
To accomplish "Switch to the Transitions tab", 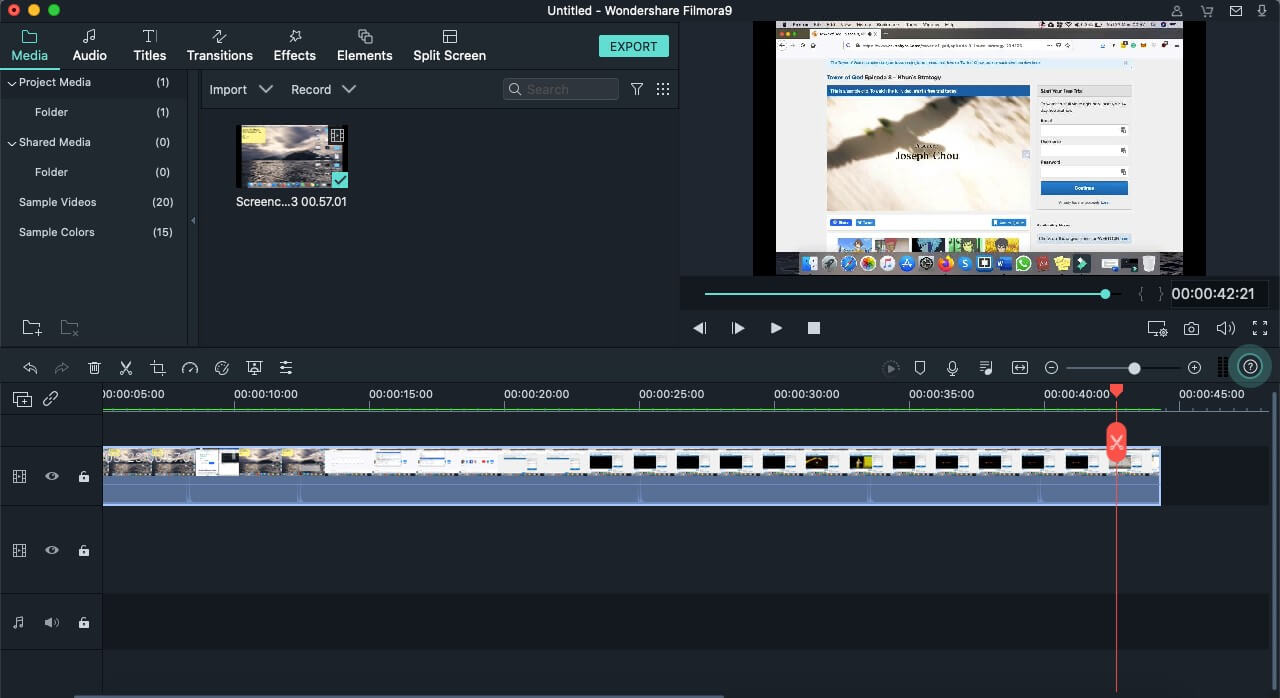I will tap(219, 46).
